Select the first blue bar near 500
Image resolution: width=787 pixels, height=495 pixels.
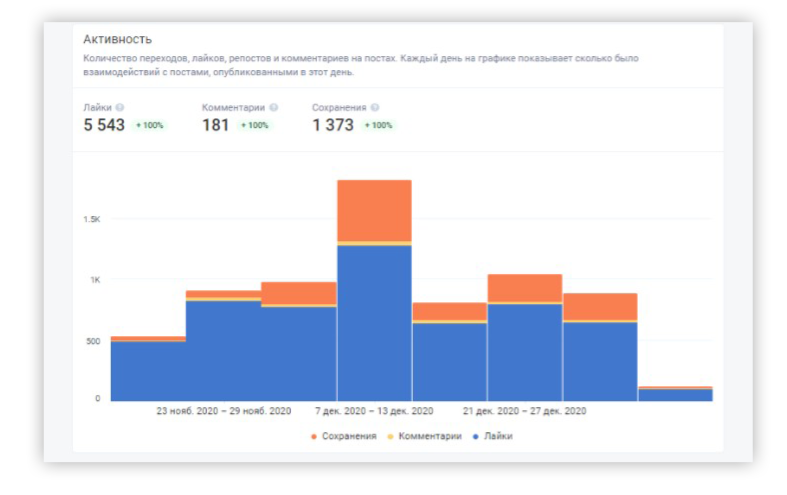pyautogui.click(x=148, y=371)
